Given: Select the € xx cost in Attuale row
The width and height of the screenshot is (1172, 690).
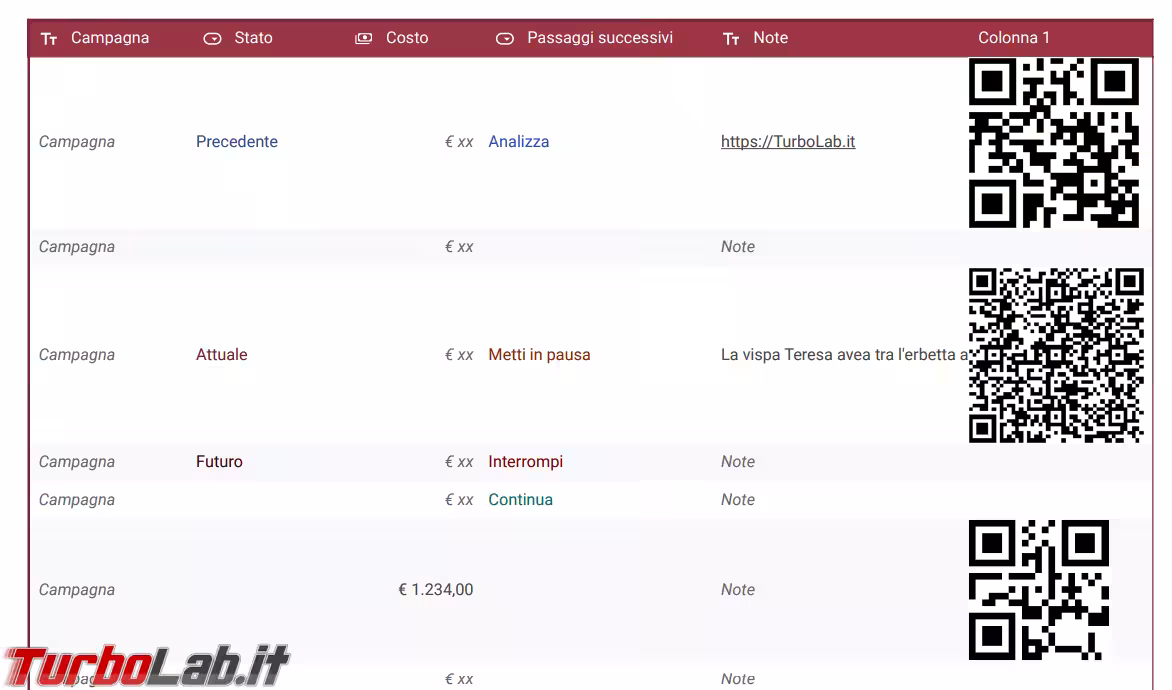Looking at the screenshot, I should [459, 355].
